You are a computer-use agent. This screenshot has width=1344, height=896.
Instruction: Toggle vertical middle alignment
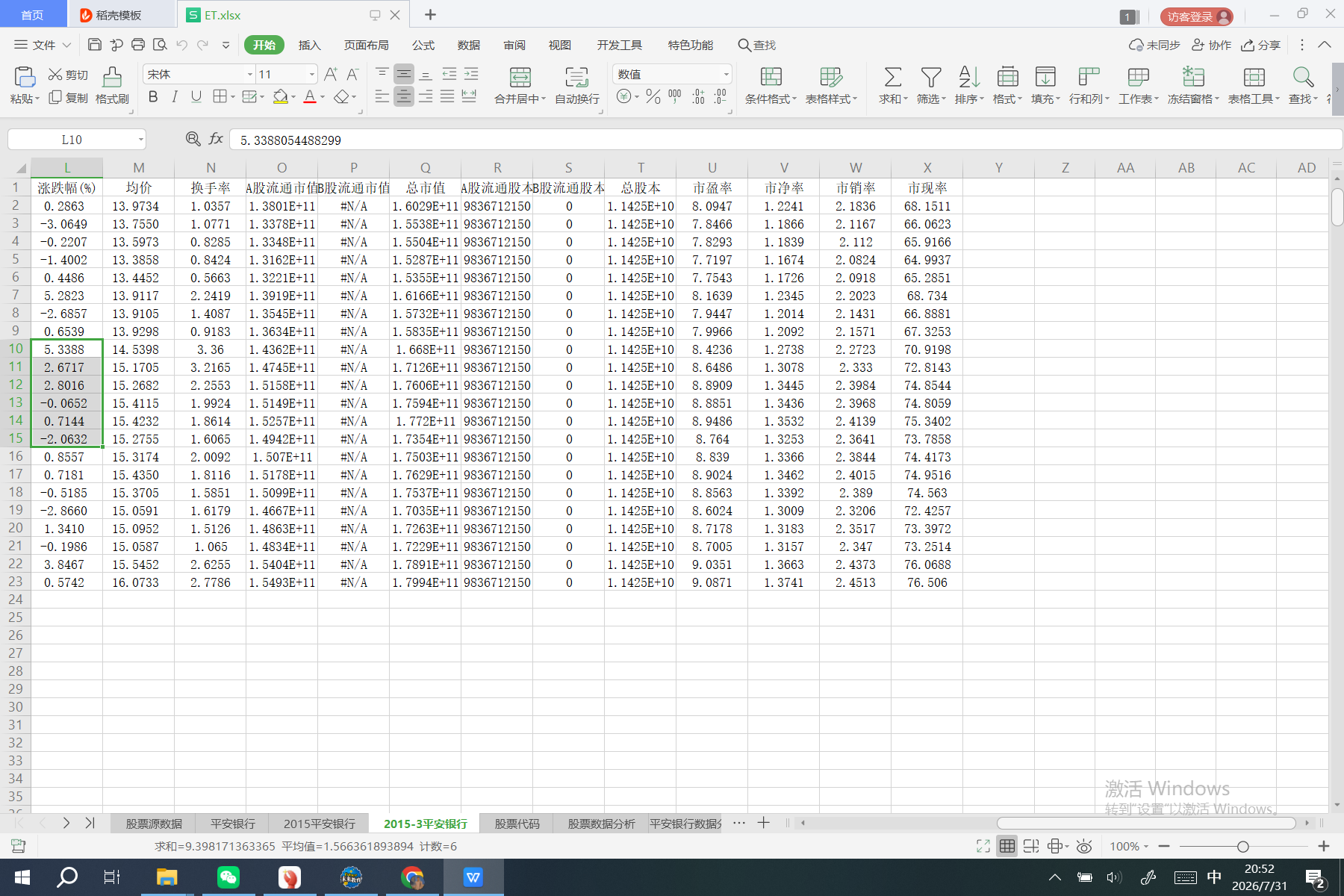click(x=404, y=74)
